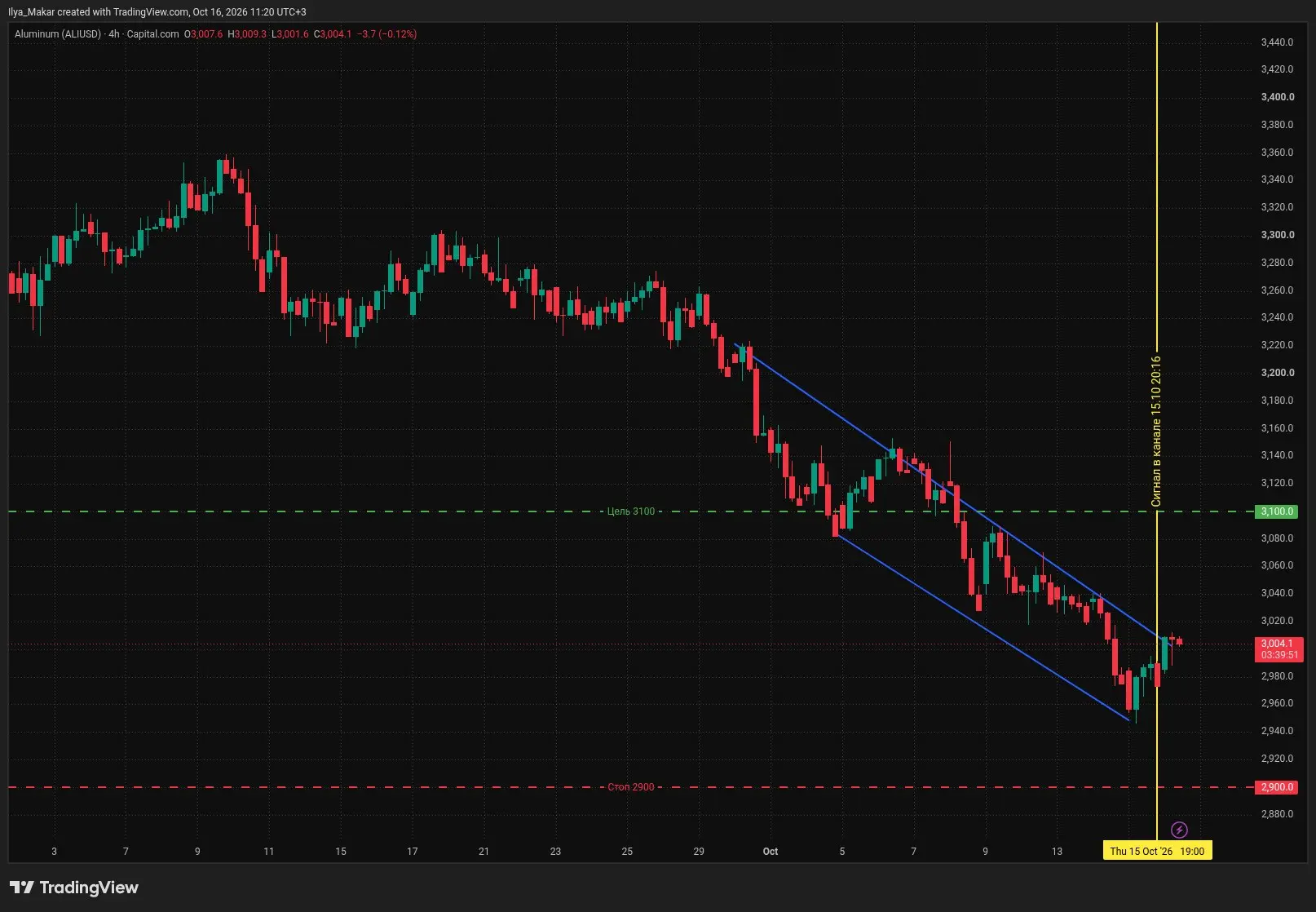
Task: Click the red 2,900.0 stop price label
Action: 1277,787
